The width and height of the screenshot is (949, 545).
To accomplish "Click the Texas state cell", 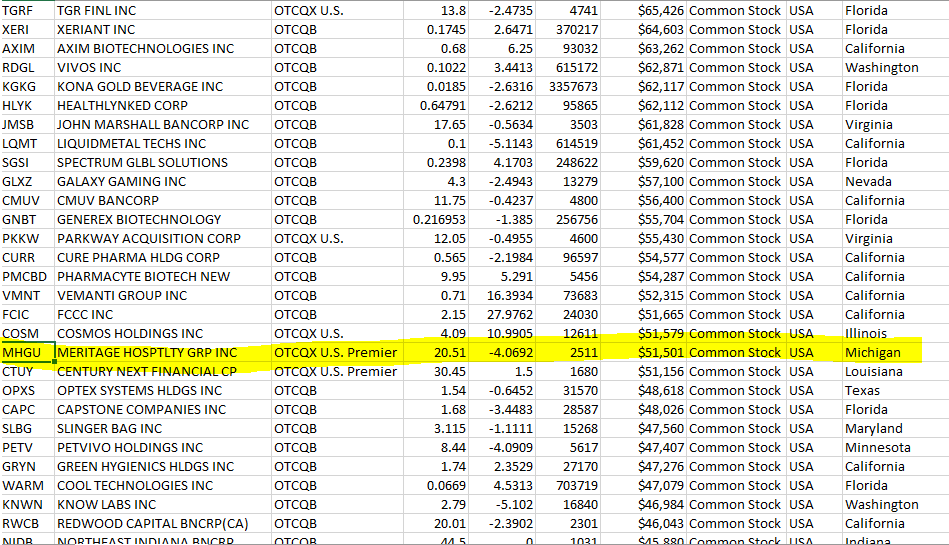I will pyautogui.click(x=895, y=391).
